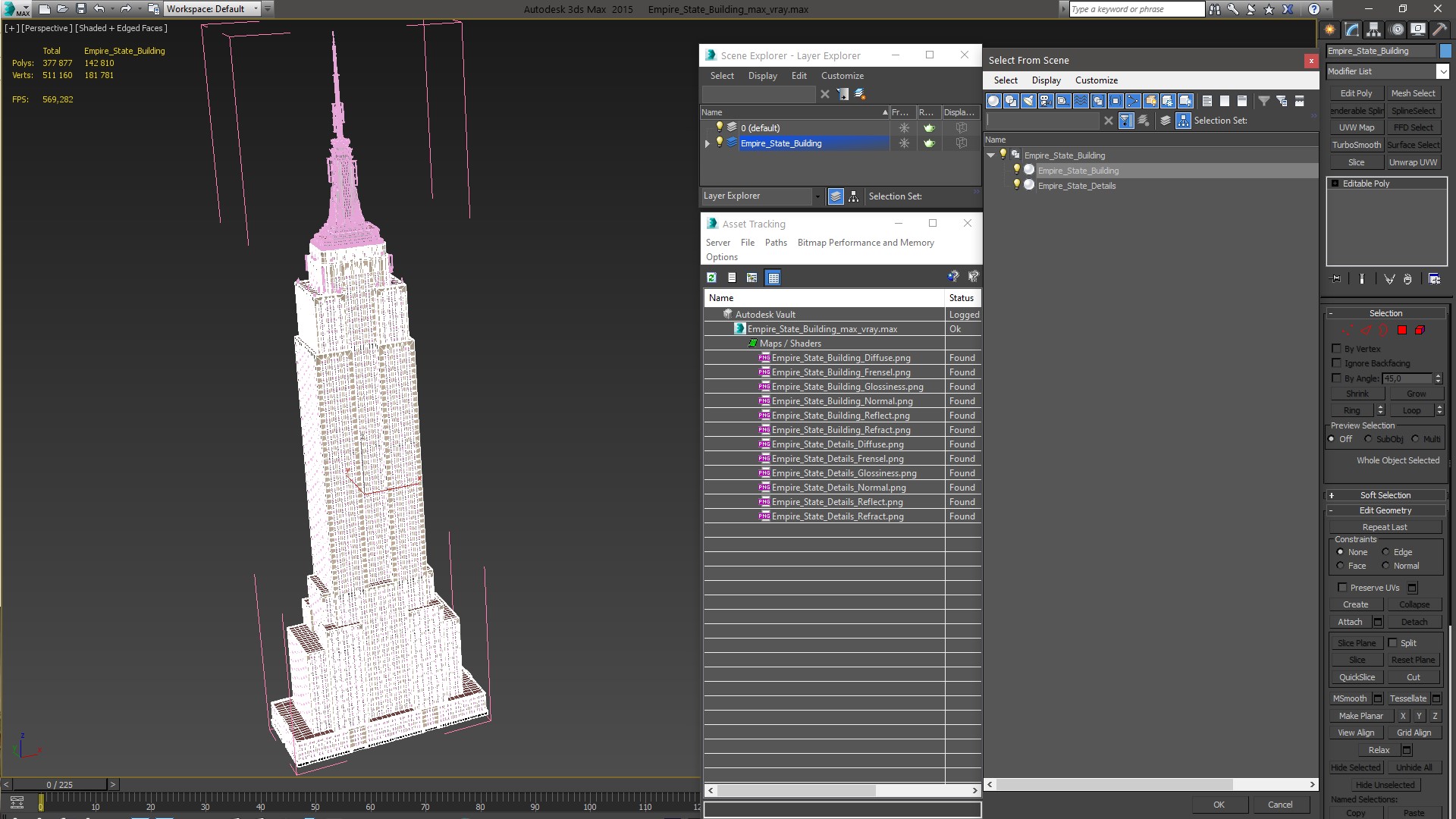Viewport: 1456px width, 819px height.
Task: Click the OK button in Select From Scene
Action: pyautogui.click(x=1219, y=805)
